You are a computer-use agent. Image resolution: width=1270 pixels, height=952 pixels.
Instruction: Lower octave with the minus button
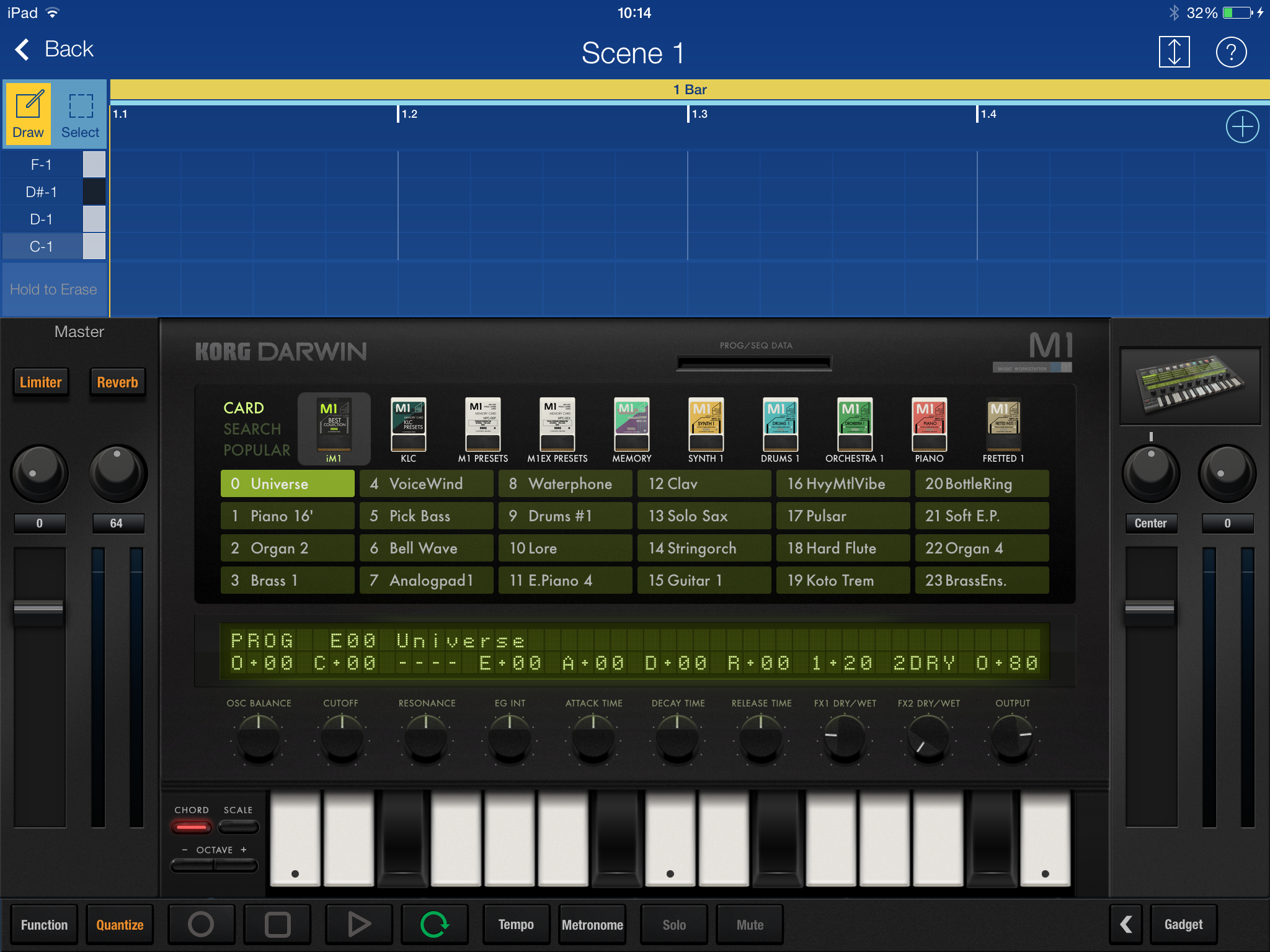(192, 866)
